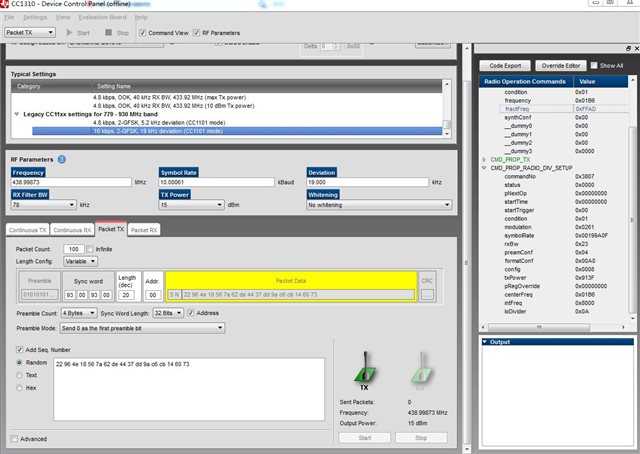Click the Code Export button
This screenshot has width=640, height=454.
point(505,65)
